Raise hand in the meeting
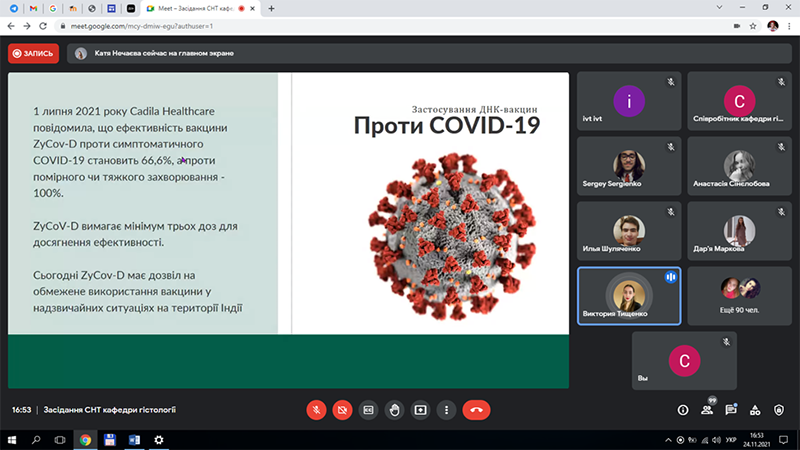 coord(394,409)
